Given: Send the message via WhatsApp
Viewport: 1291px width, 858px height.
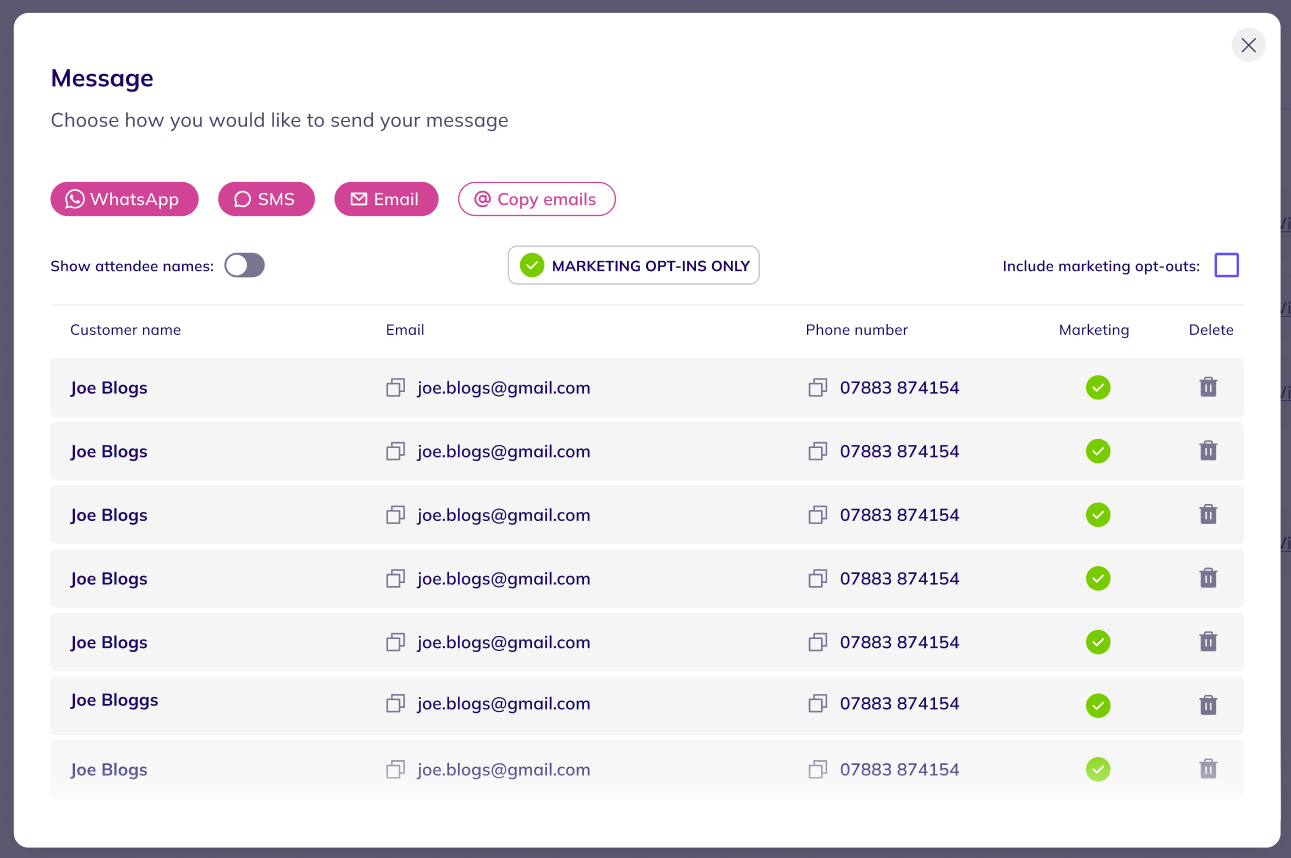Looking at the screenshot, I should coord(124,199).
